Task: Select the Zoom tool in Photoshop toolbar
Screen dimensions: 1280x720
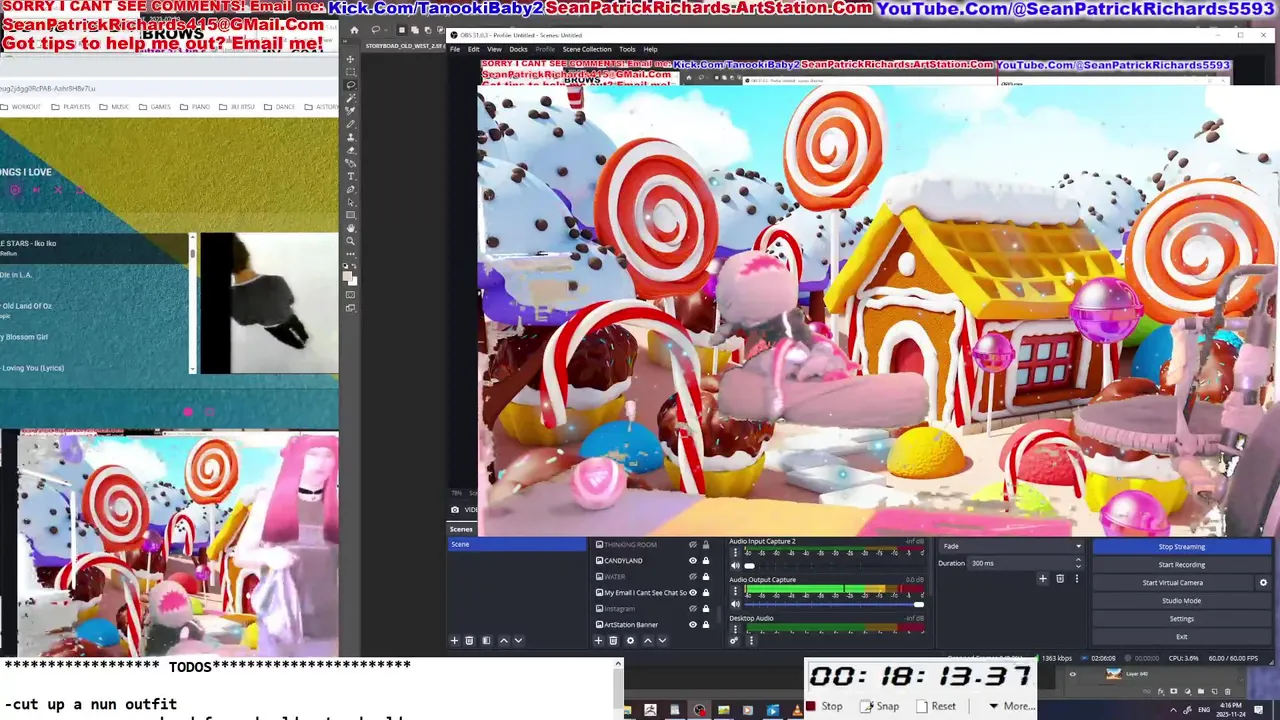Action: pyautogui.click(x=350, y=241)
